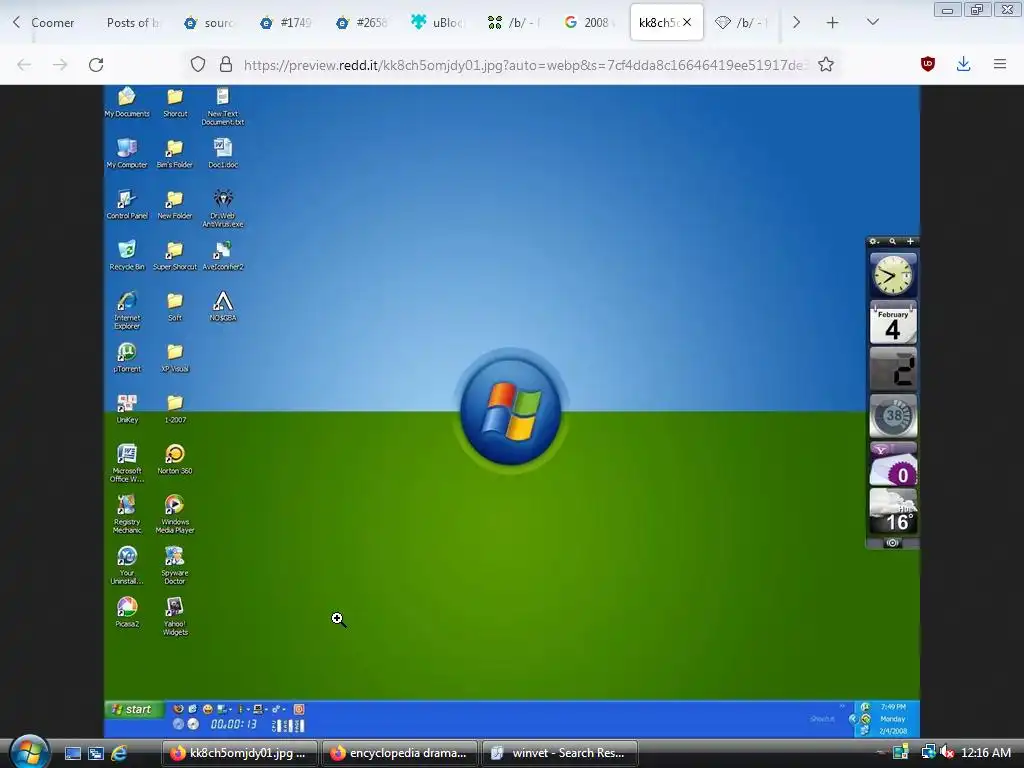Open the muted volume tray icon
The height and width of the screenshot is (768, 1024).
(x=946, y=753)
